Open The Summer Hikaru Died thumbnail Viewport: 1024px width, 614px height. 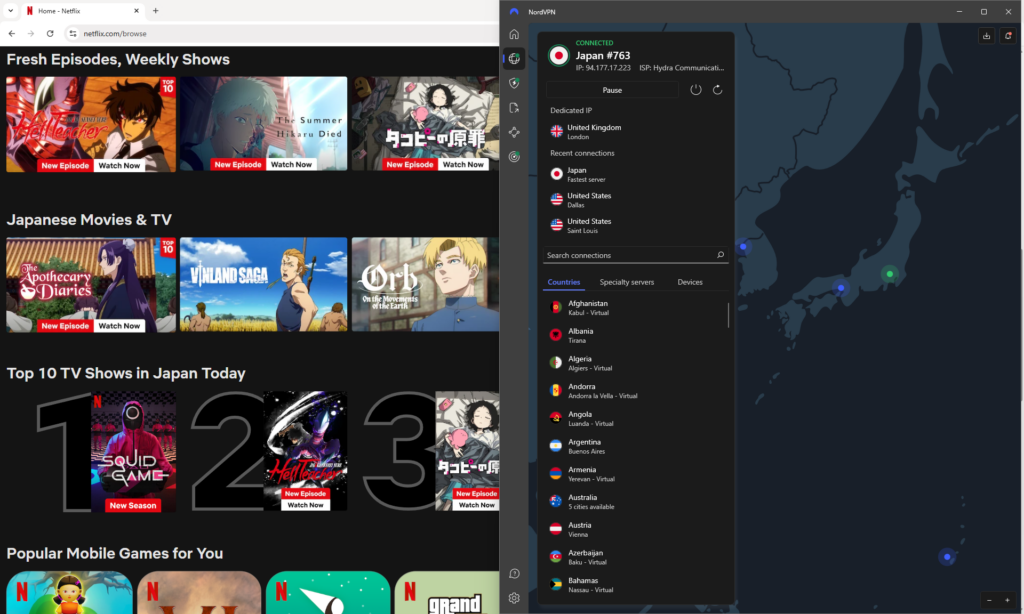click(x=263, y=124)
